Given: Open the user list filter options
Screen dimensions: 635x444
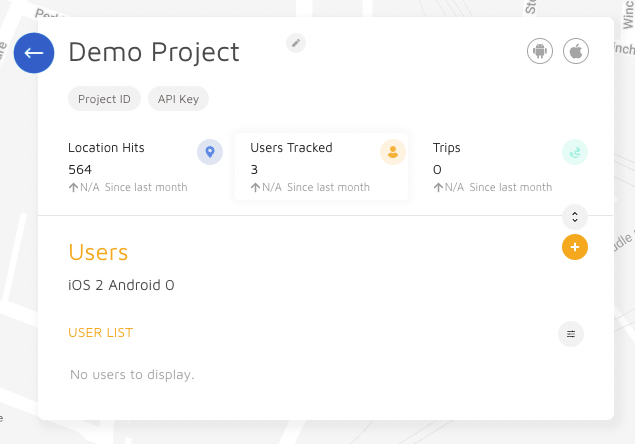Looking at the screenshot, I should tap(571, 334).
